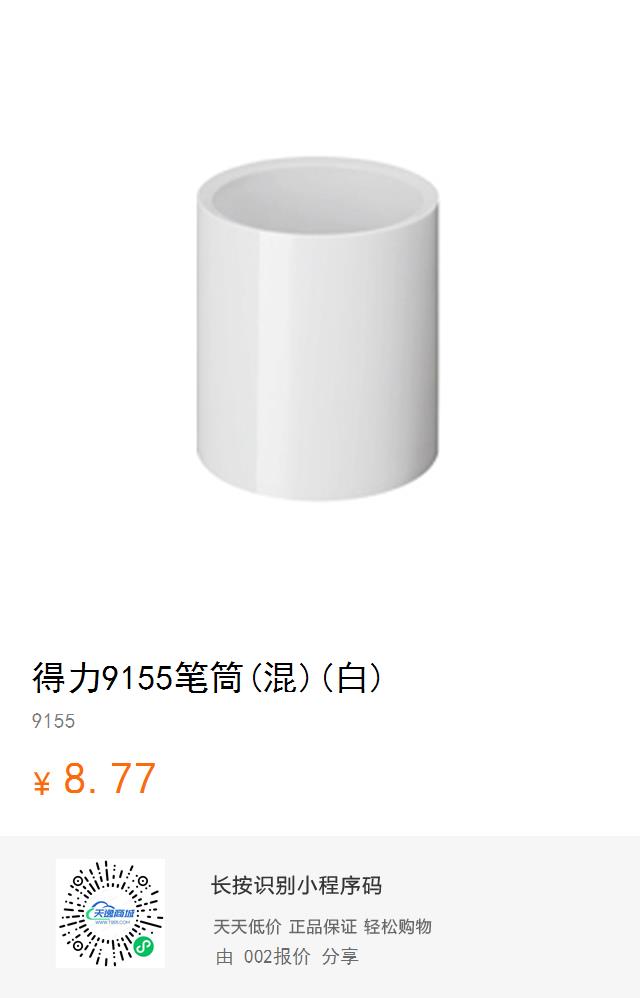Click the gray 9155 SKU below title
The height and width of the screenshot is (998, 640).
53,721
